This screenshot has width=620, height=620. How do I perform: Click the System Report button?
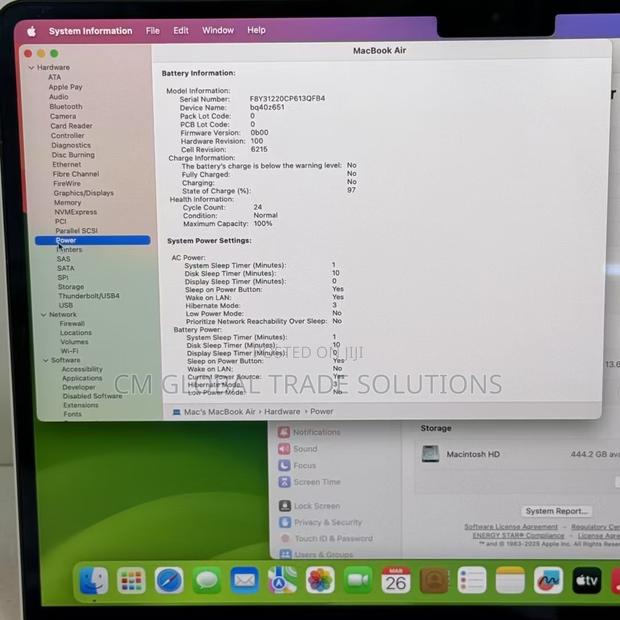pyautogui.click(x=556, y=511)
